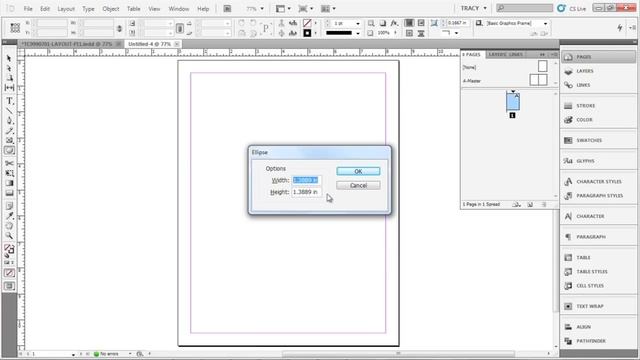Open the CS Live menu
The image size is (640, 360).
point(573,8)
